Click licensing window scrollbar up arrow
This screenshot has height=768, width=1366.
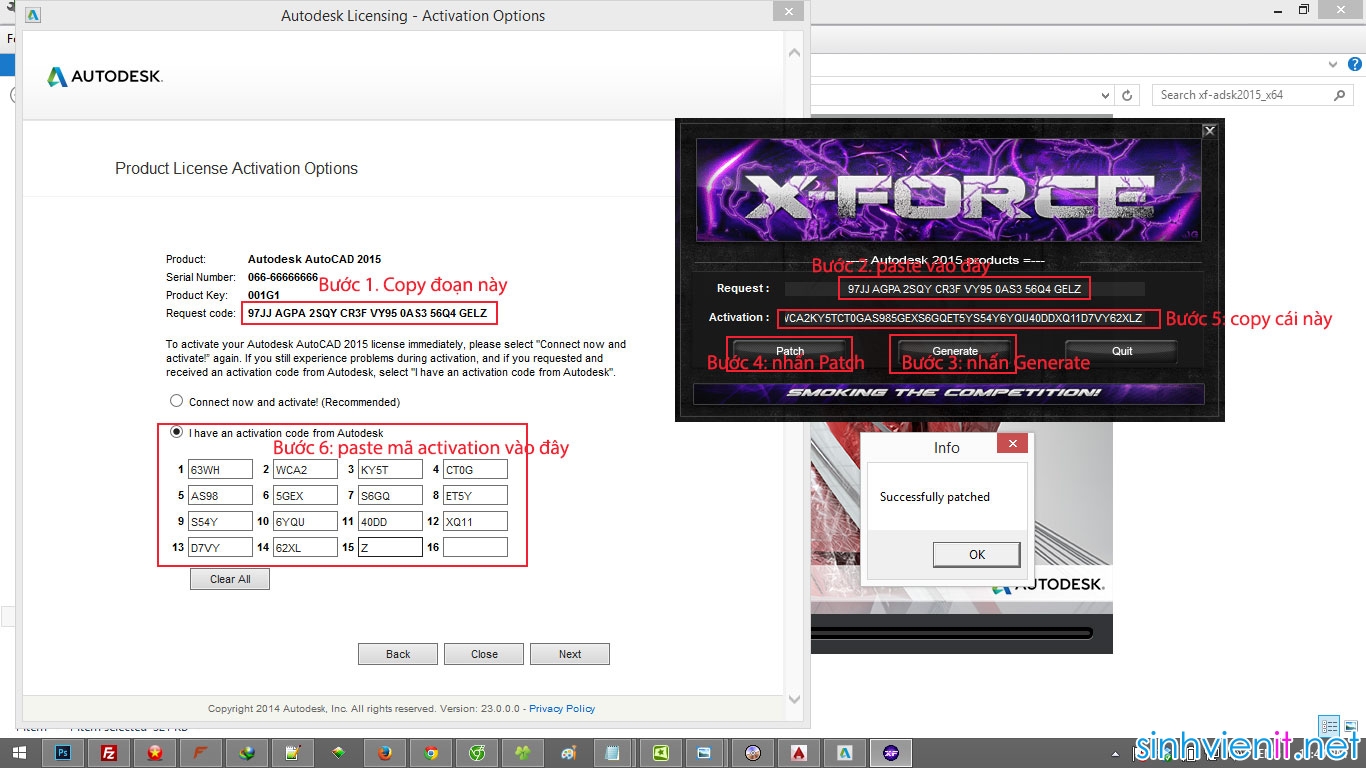click(x=794, y=51)
